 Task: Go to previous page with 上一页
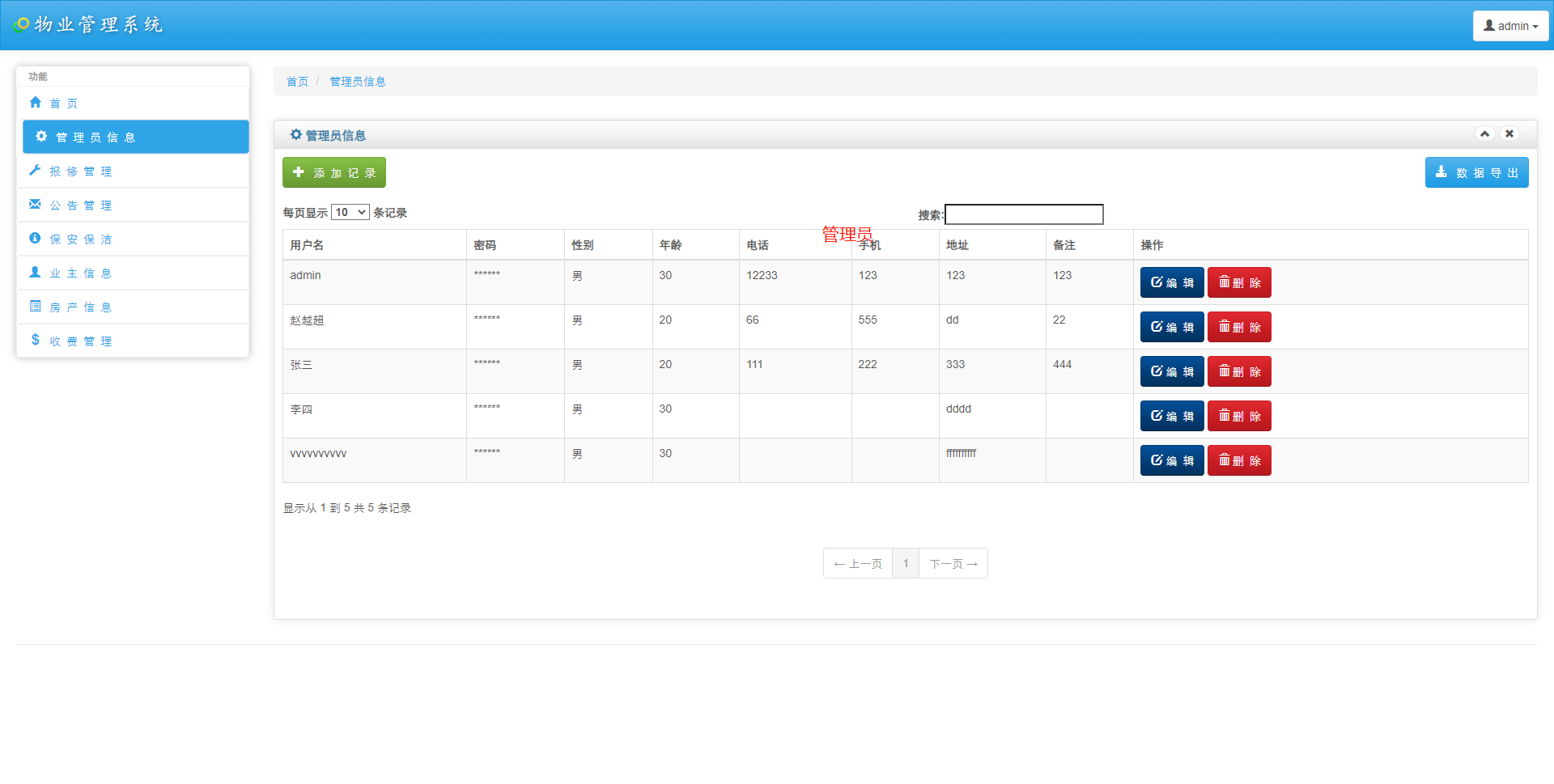click(858, 563)
